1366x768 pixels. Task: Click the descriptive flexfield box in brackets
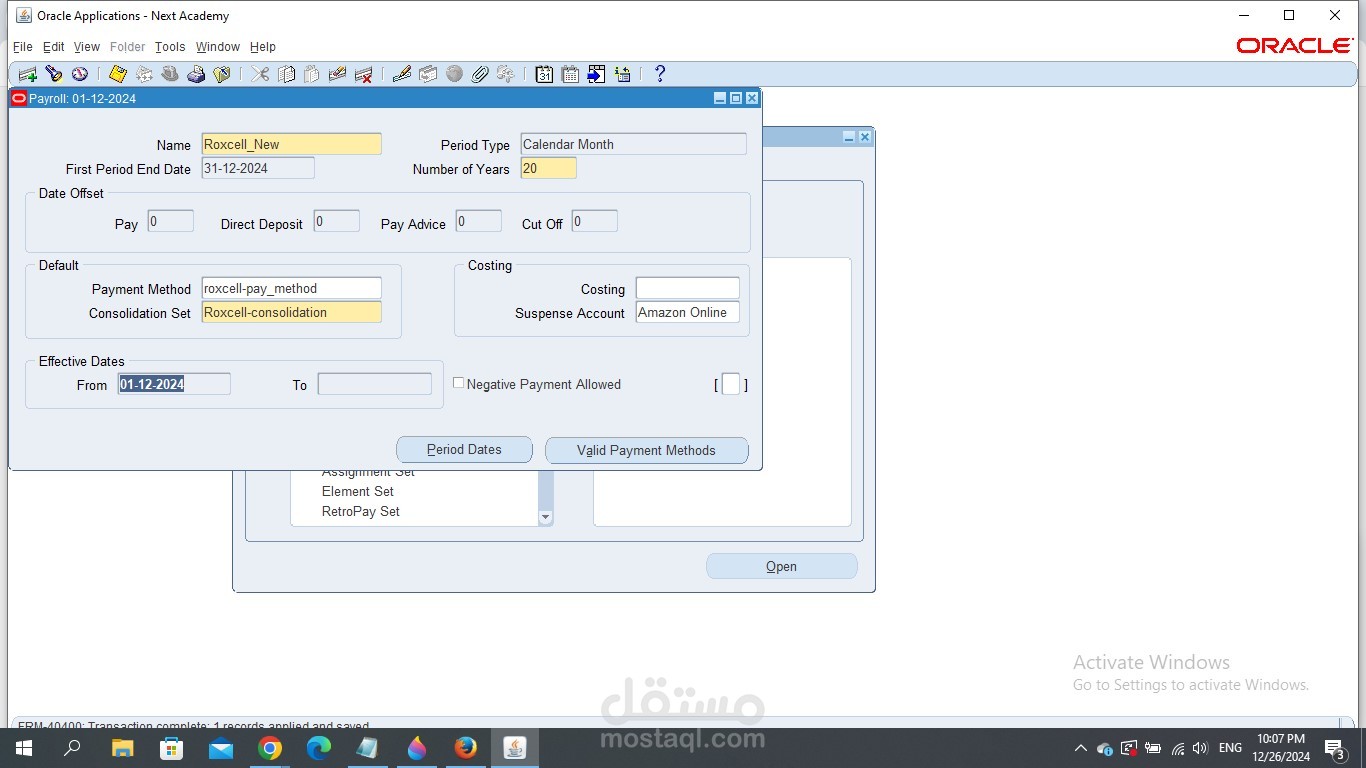[x=731, y=384]
